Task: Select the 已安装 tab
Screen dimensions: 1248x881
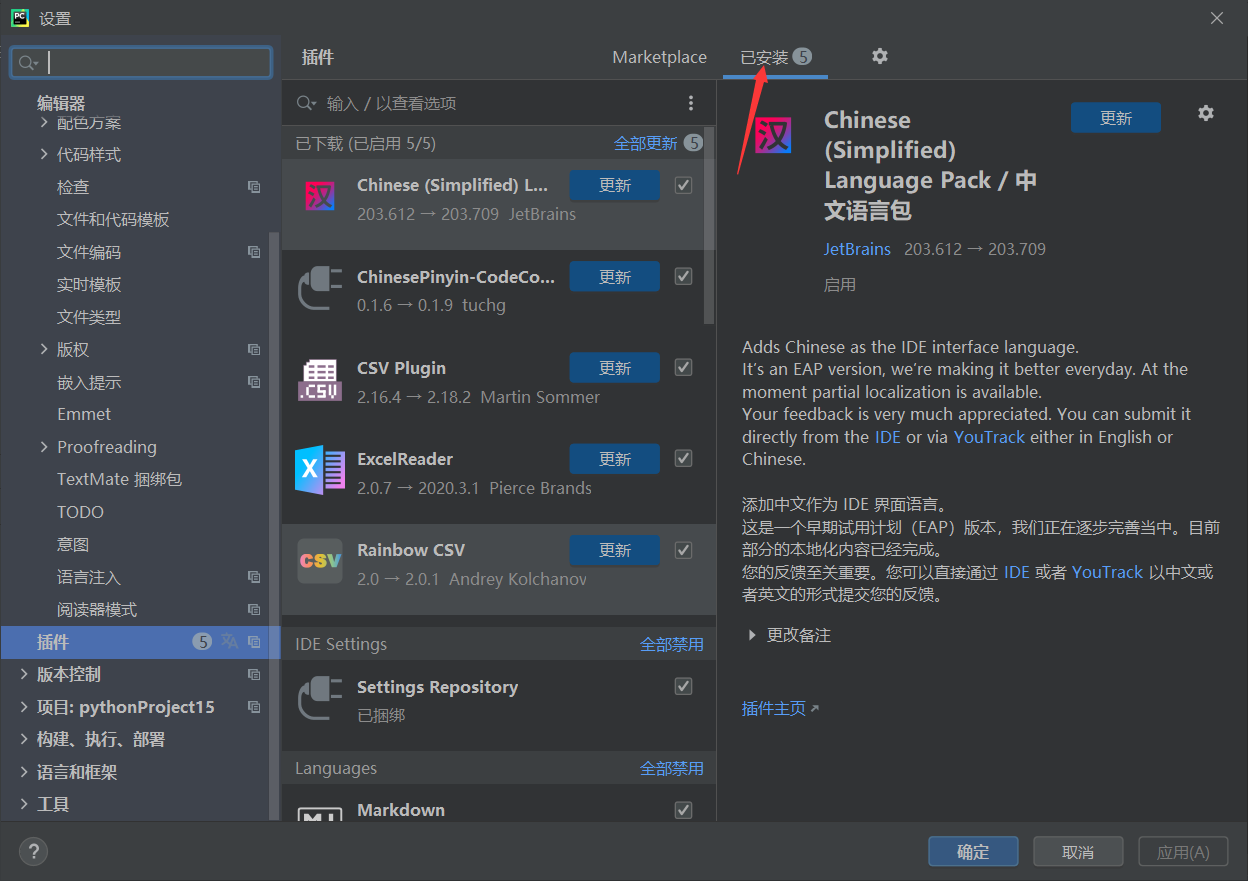Action: [x=775, y=57]
